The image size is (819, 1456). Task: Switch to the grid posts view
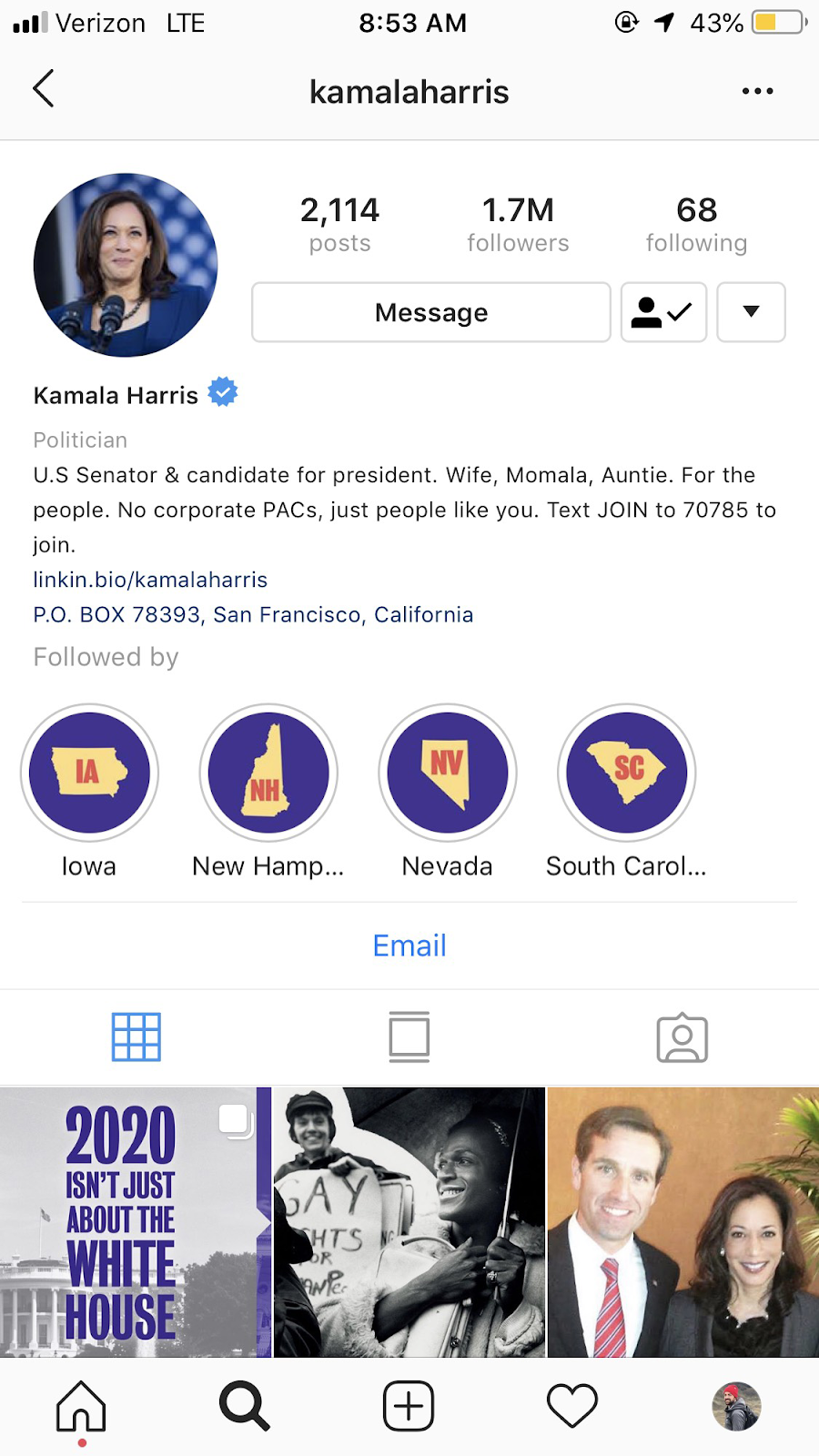(136, 1037)
